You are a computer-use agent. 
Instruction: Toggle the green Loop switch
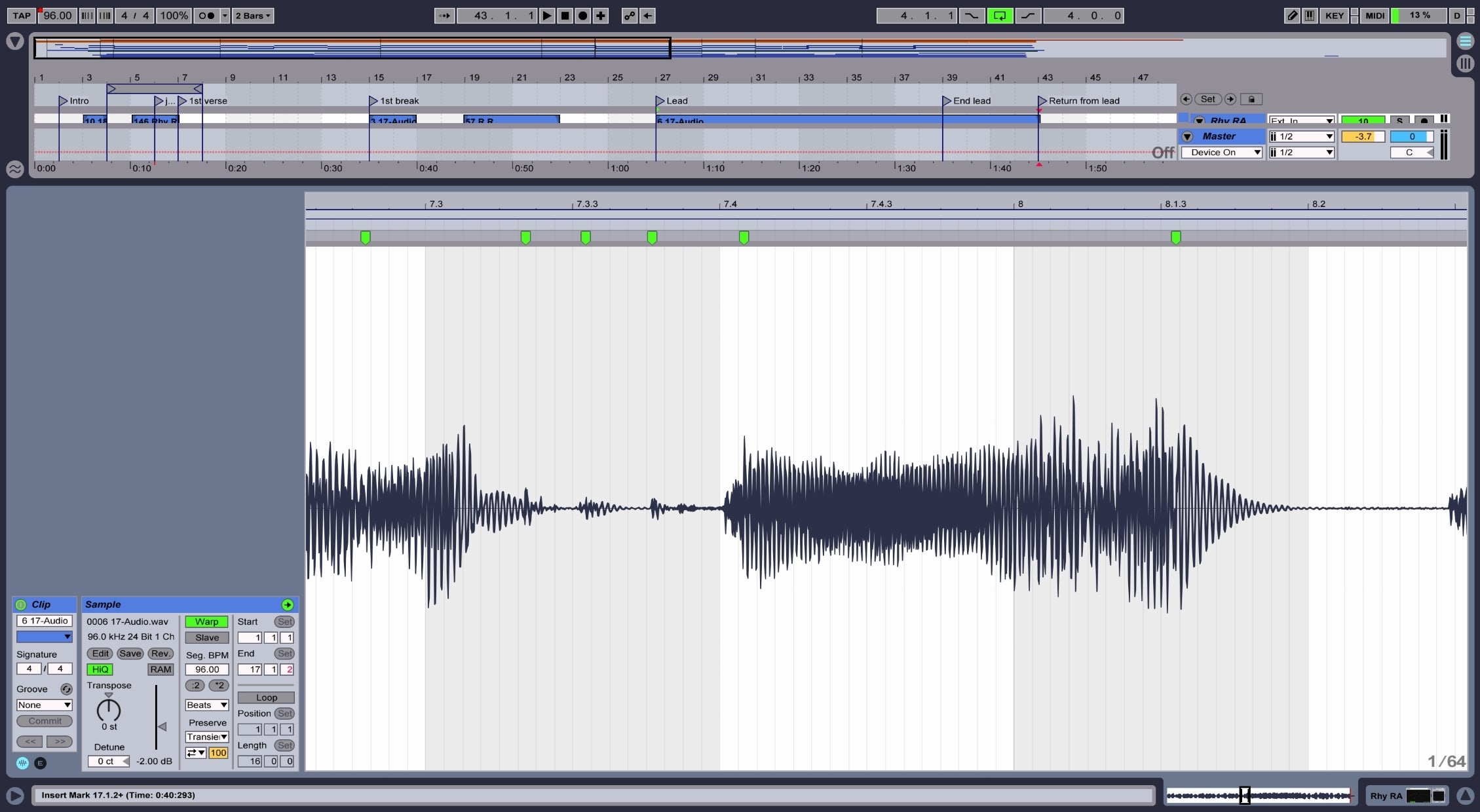pos(1000,16)
